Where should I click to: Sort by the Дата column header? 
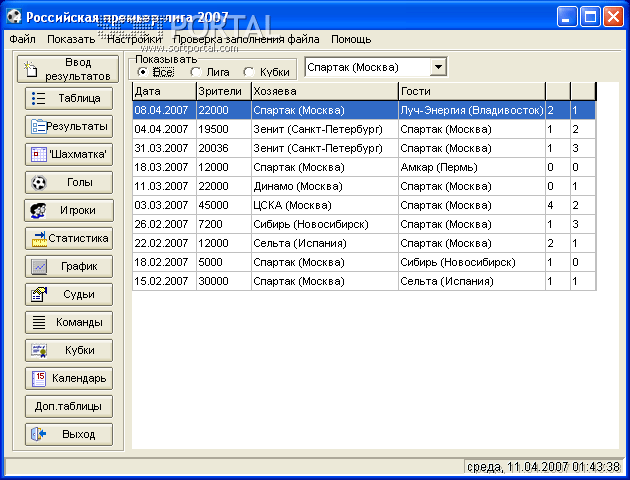(x=164, y=91)
